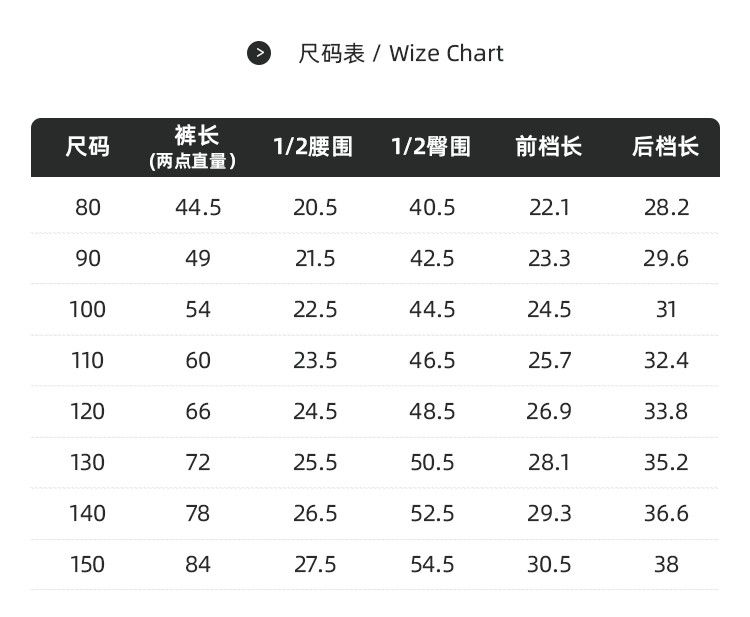Select the size 110 row label
Image resolution: width=750 pixels, height=617 pixels.
pyautogui.click(x=88, y=361)
